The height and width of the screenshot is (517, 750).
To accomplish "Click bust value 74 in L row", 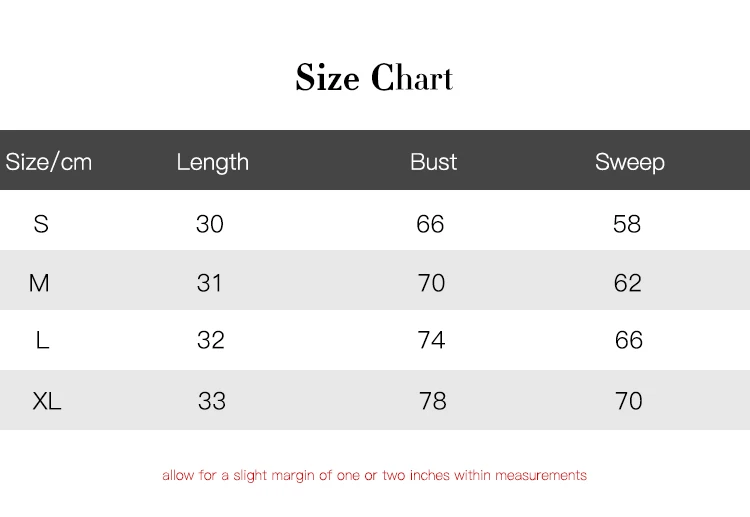I will click(x=431, y=341).
